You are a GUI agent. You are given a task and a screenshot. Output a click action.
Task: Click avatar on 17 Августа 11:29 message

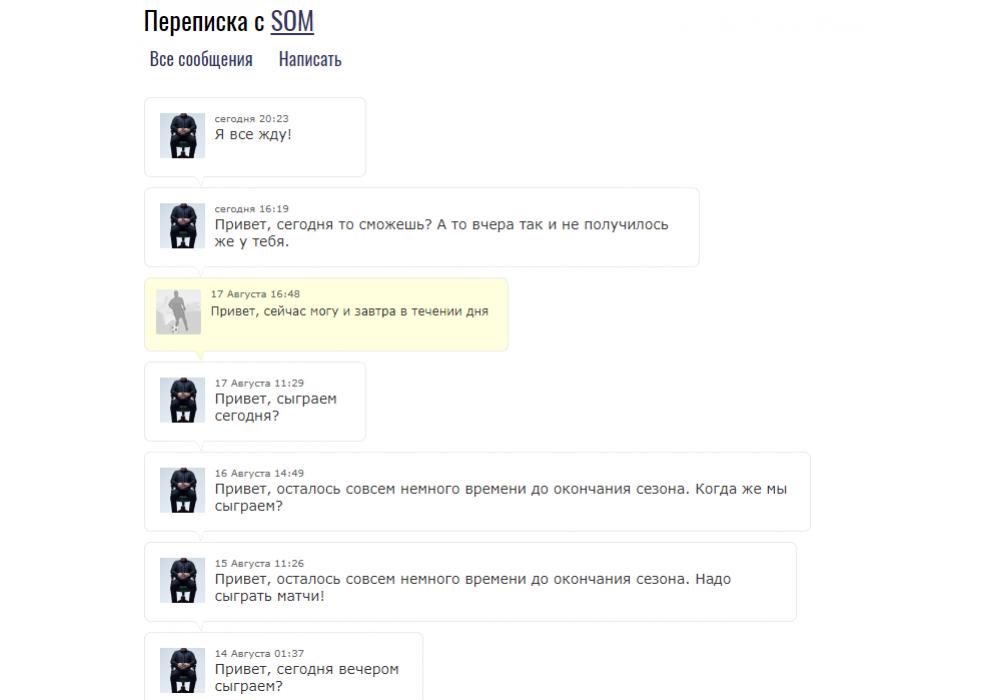pyautogui.click(x=182, y=400)
